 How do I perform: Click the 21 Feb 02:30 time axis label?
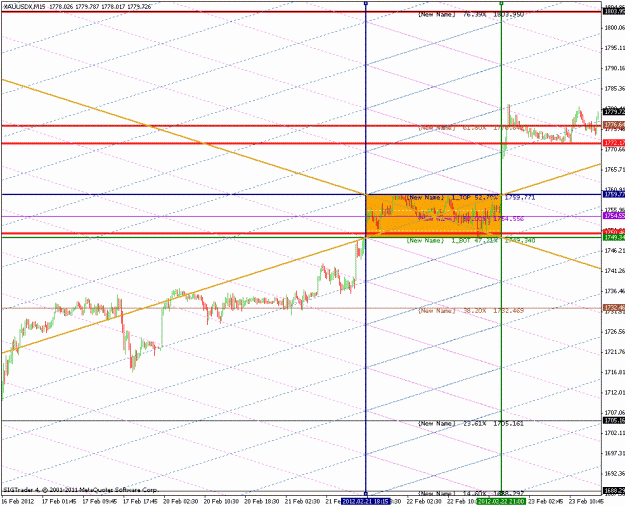click(302, 501)
